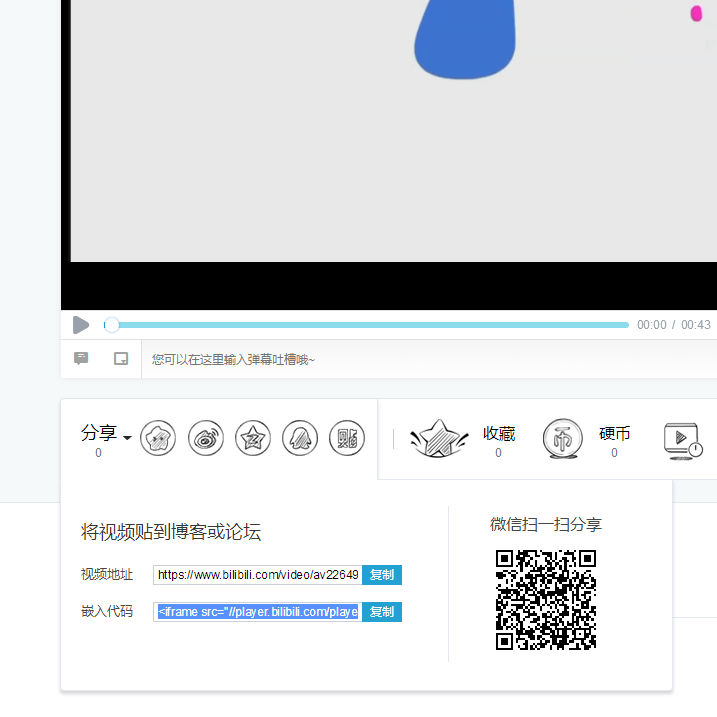Click the 将视频贴到博客或论坛 heading
Screen dimensions: 717x717
(x=171, y=532)
